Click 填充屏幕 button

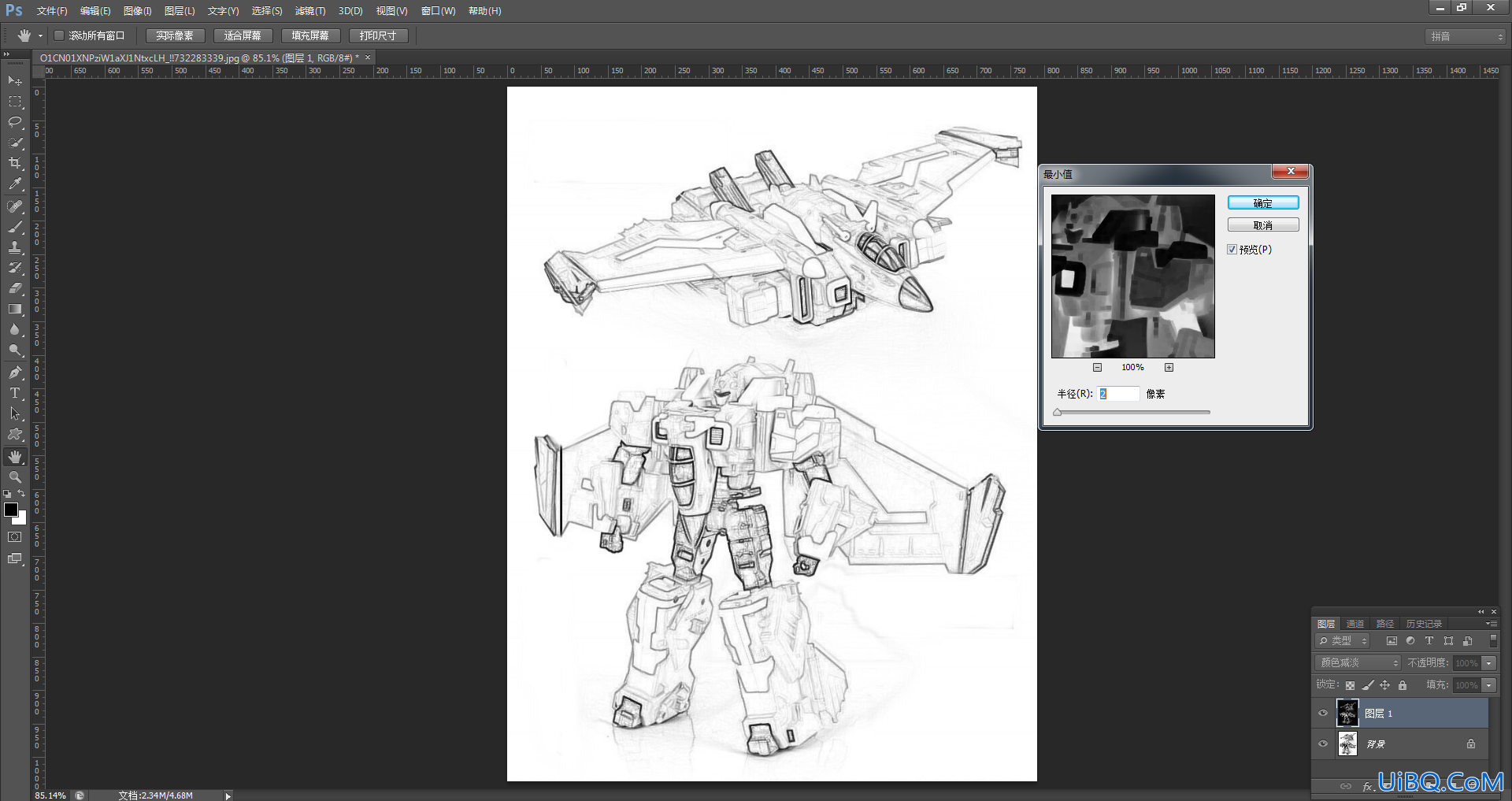[x=310, y=35]
